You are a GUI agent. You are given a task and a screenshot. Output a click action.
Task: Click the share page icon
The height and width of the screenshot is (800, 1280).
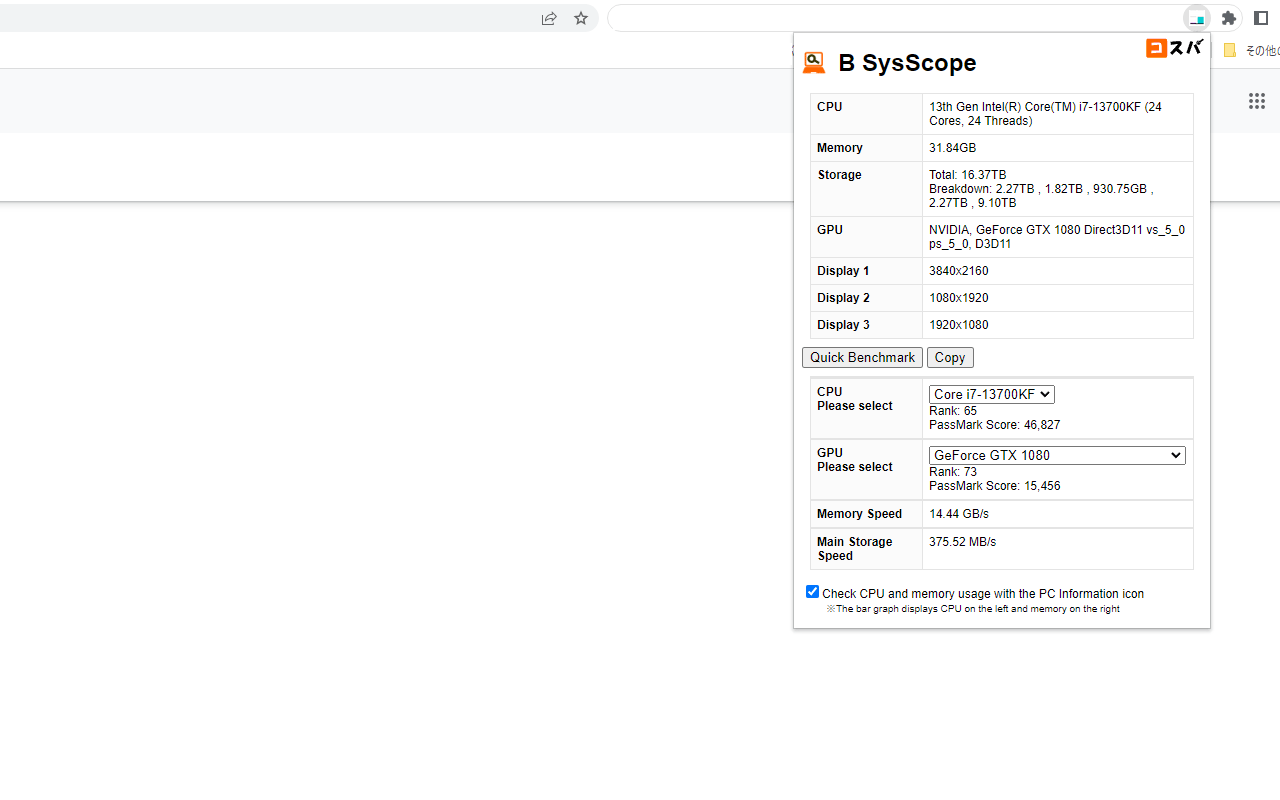(549, 18)
